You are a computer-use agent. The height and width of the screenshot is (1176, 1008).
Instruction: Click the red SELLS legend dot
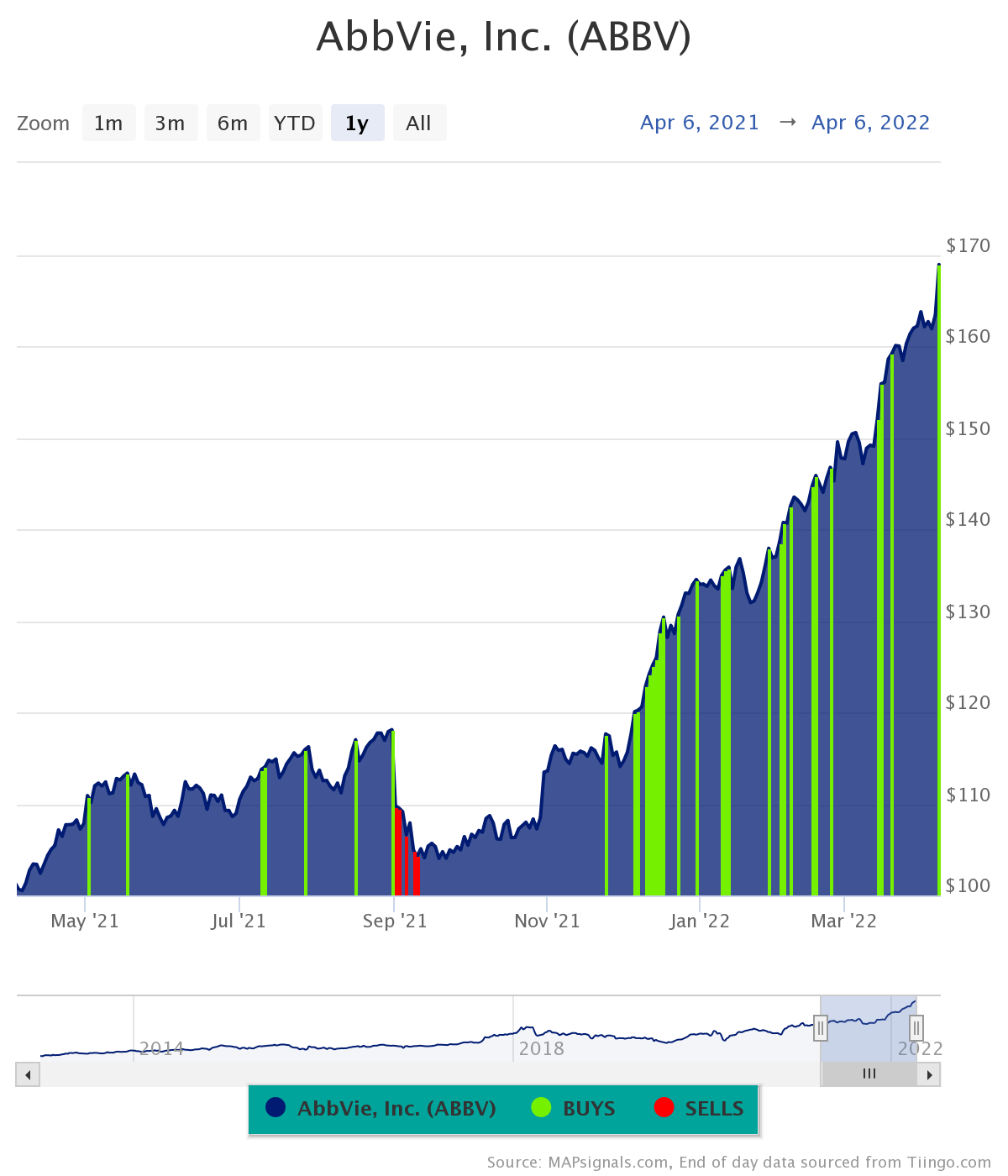664,1107
